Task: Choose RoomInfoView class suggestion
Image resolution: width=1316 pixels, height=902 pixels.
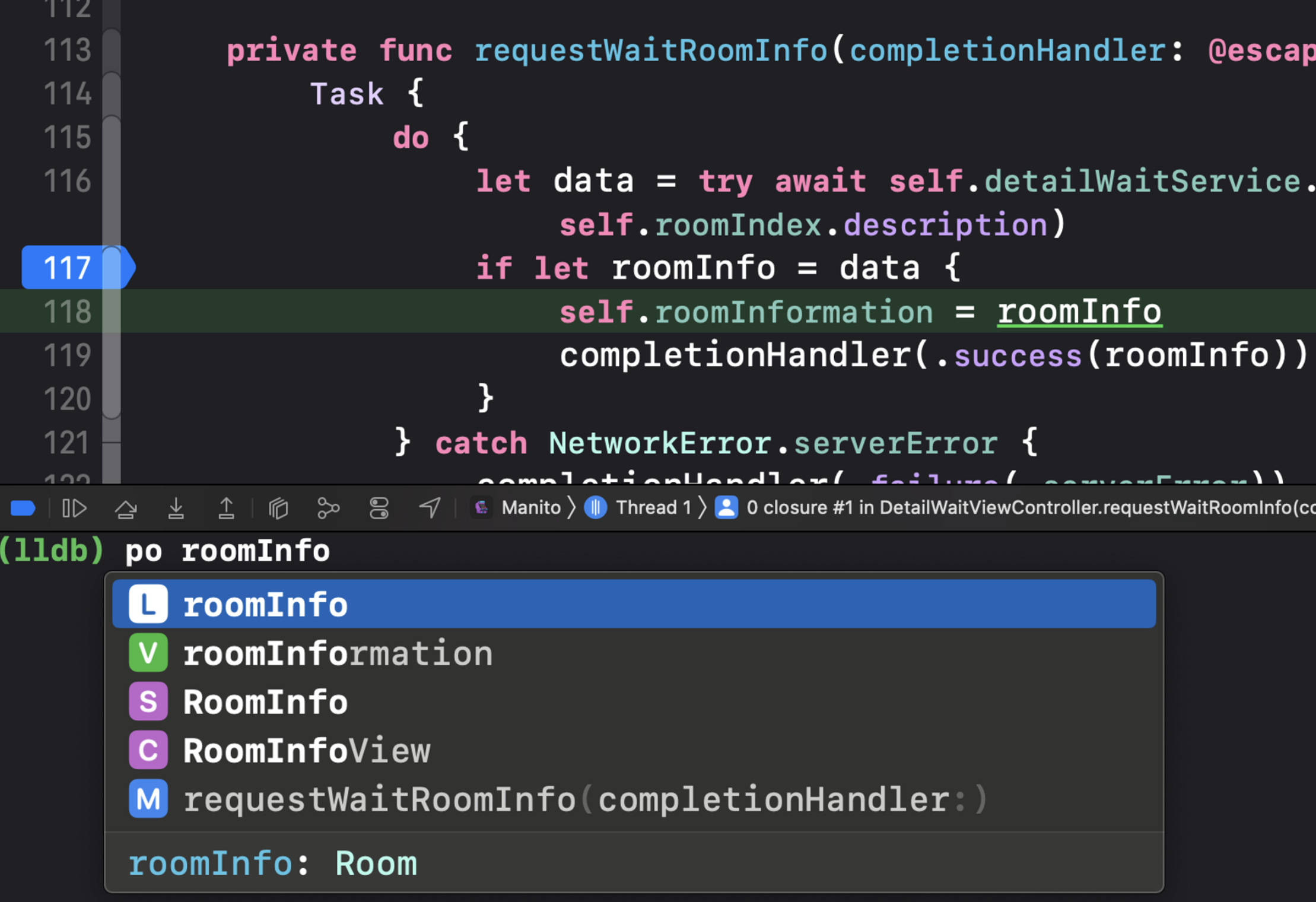Action: click(x=306, y=751)
